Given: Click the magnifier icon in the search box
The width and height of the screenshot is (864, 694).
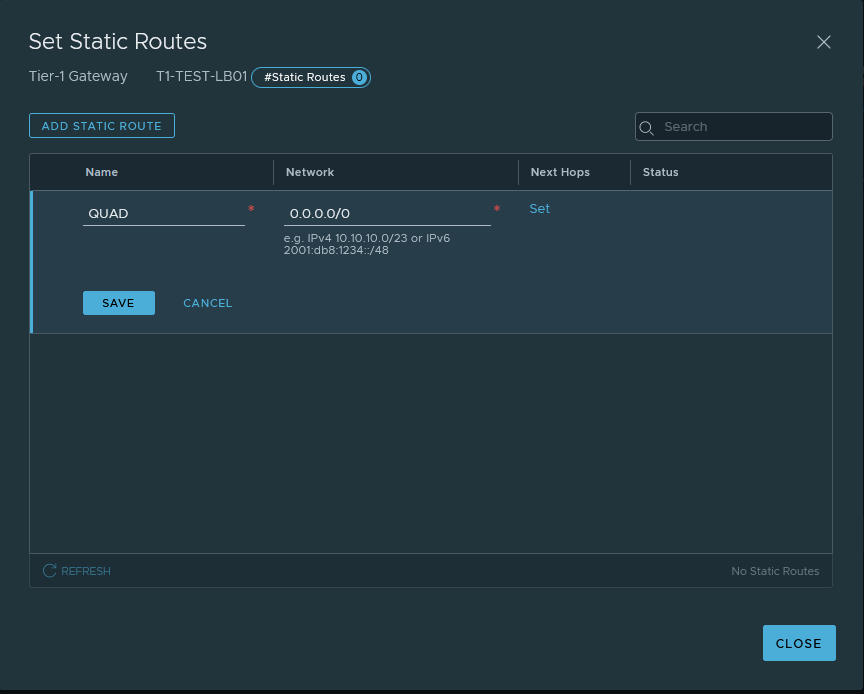Looking at the screenshot, I should click(x=647, y=127).
